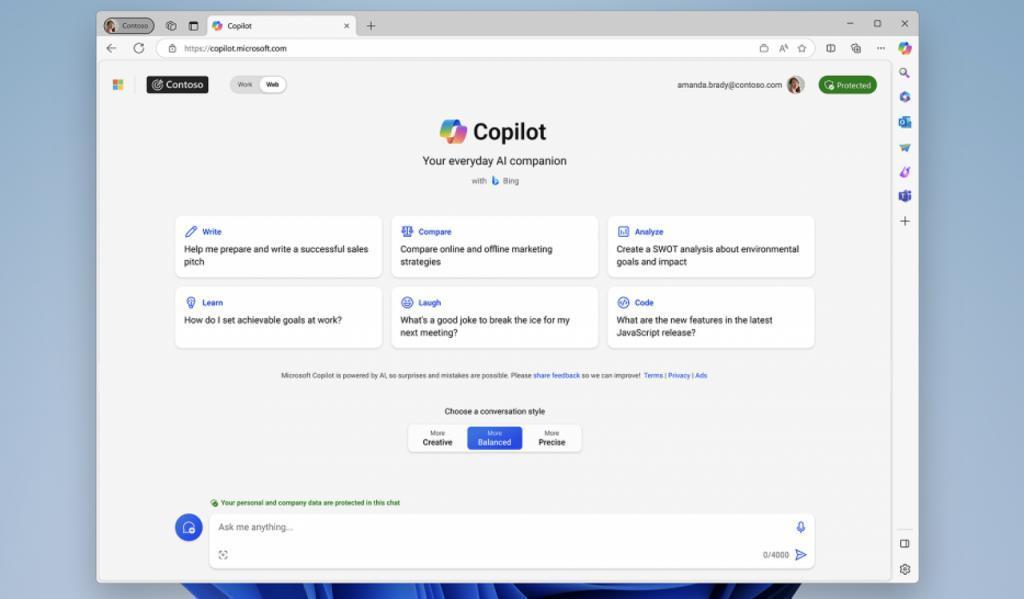The height and width of the screenshot is (599, 1024).
Task: Select the Write sales pitch suggestion card
Action: 278,247
